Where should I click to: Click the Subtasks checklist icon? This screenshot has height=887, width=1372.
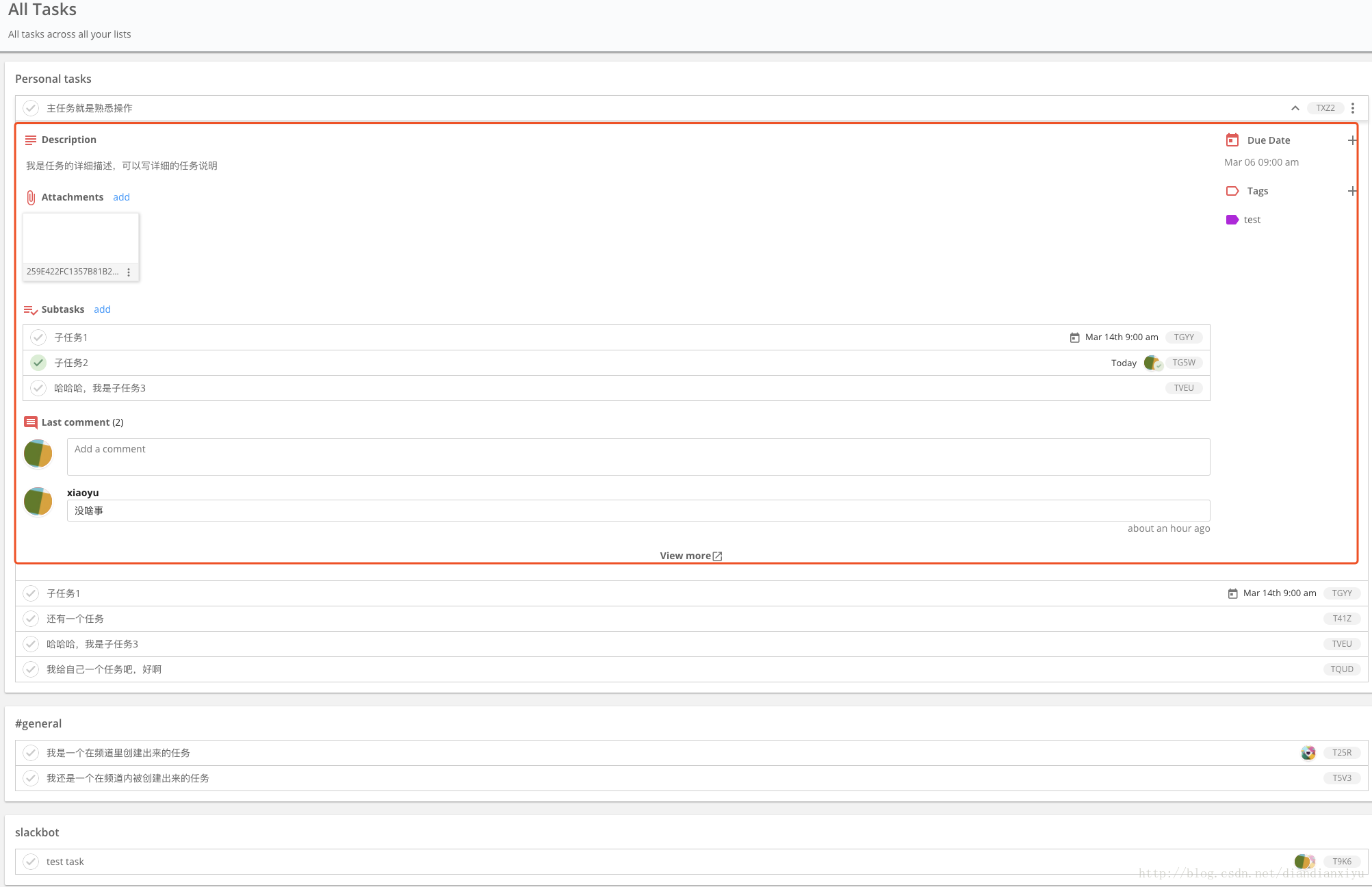pos(31,310)
